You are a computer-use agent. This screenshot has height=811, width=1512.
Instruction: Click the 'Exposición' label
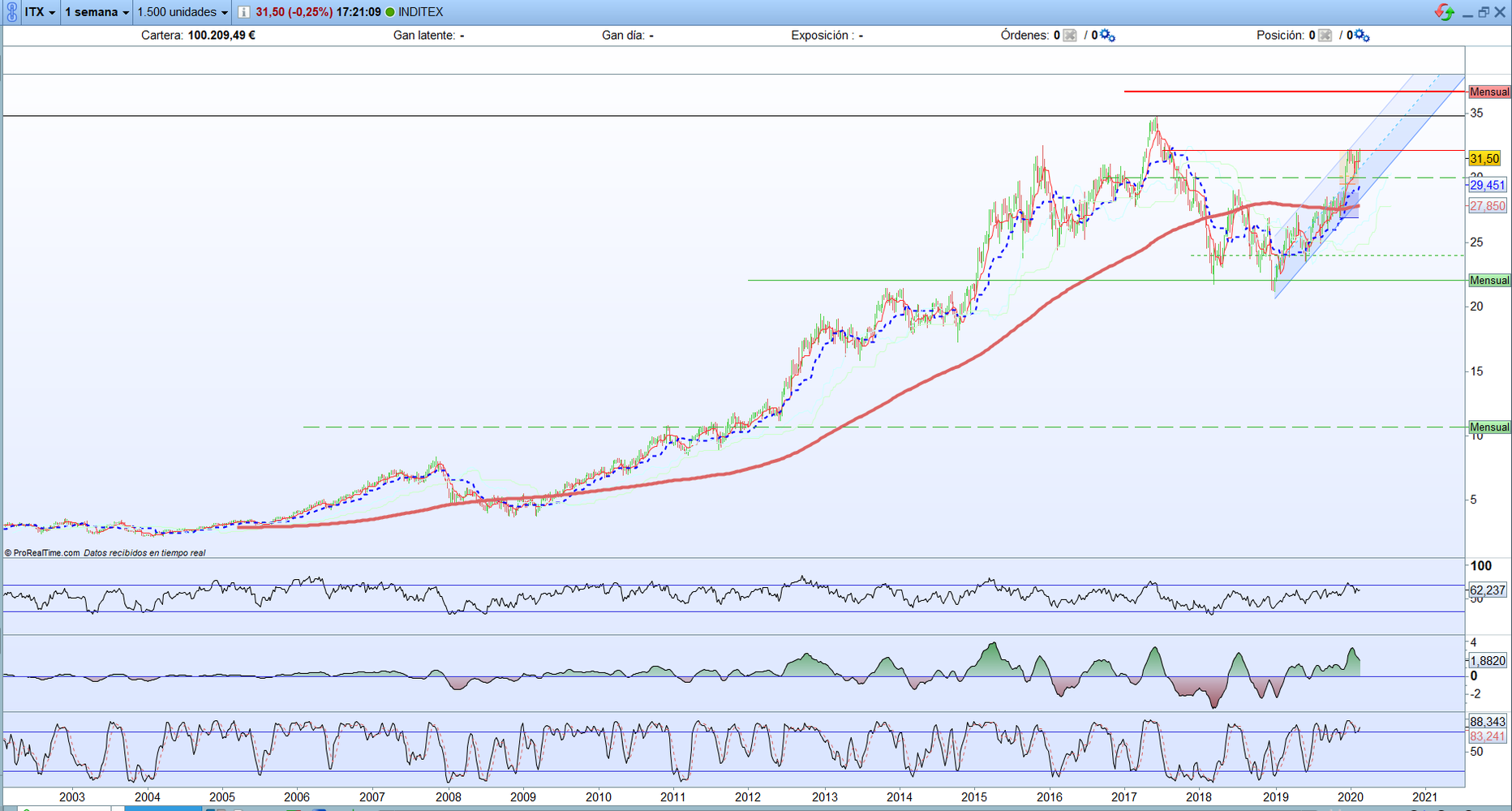click(x=822, y=35)
